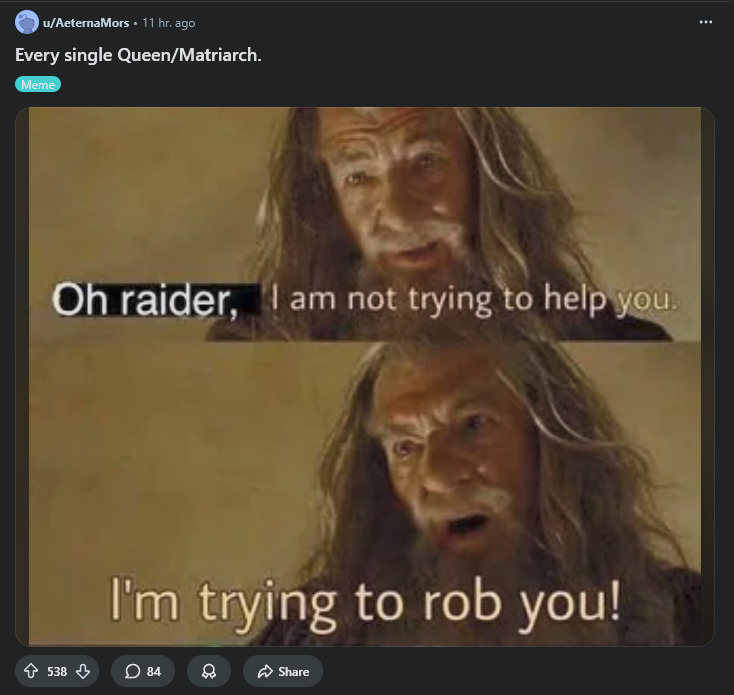Give an award using the award icon
This screenshot has width=734, height=695.
tap(209, 671)
